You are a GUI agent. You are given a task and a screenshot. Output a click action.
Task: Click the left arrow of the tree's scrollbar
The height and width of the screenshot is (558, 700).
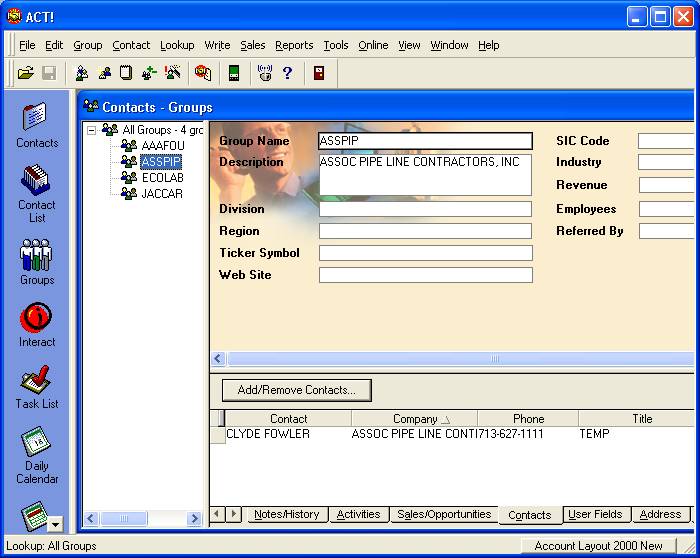click(91, 518)
